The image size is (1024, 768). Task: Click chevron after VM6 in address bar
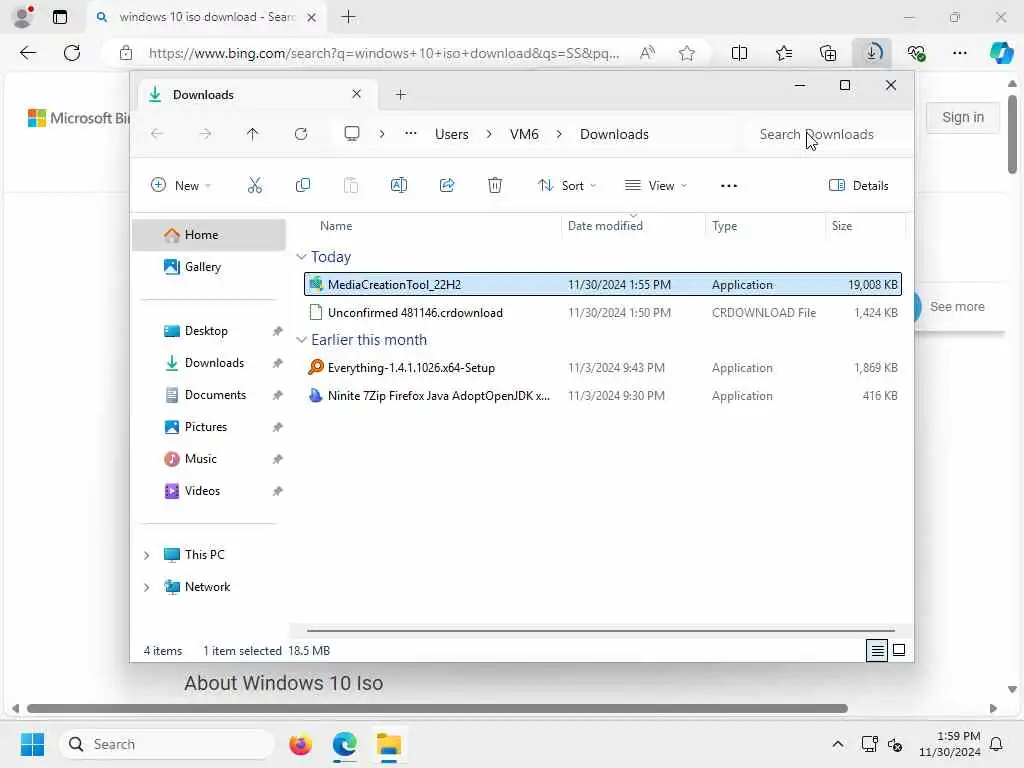559,134
